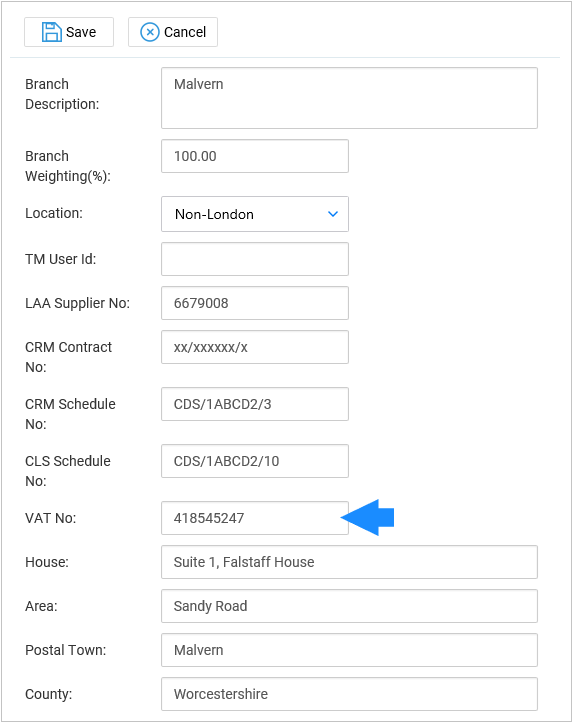Viewport: 574px width, 724px height.
Task: Edit the Branch Weighting 100.00 field
Action: point(255,156)
